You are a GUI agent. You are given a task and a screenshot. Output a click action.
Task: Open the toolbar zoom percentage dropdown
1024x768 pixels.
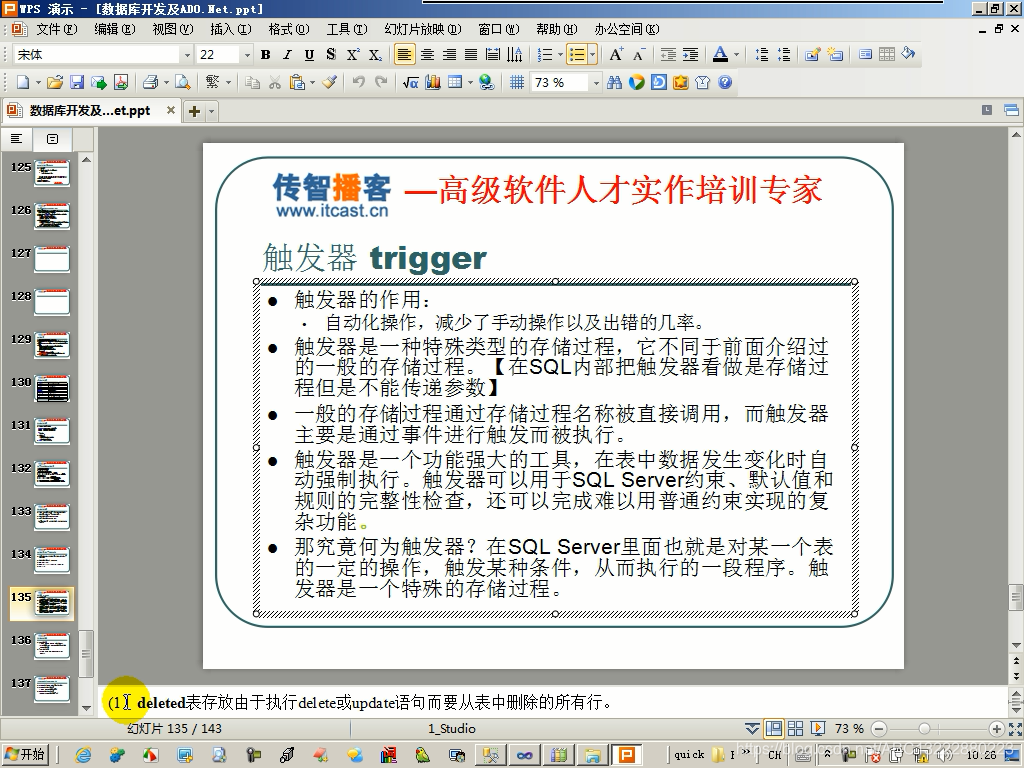tap(596, 83)
